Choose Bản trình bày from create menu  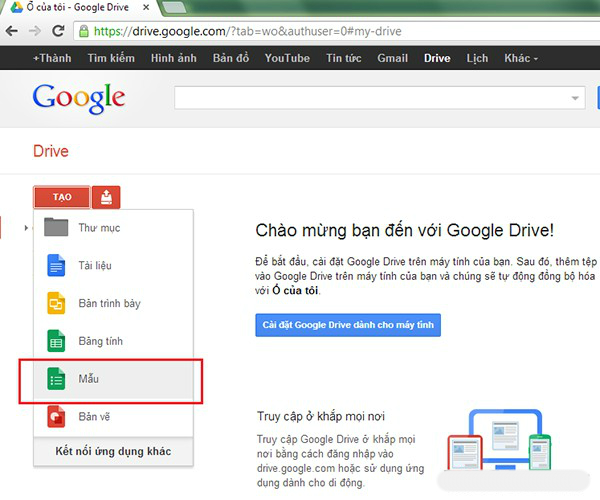click(113, 303)
